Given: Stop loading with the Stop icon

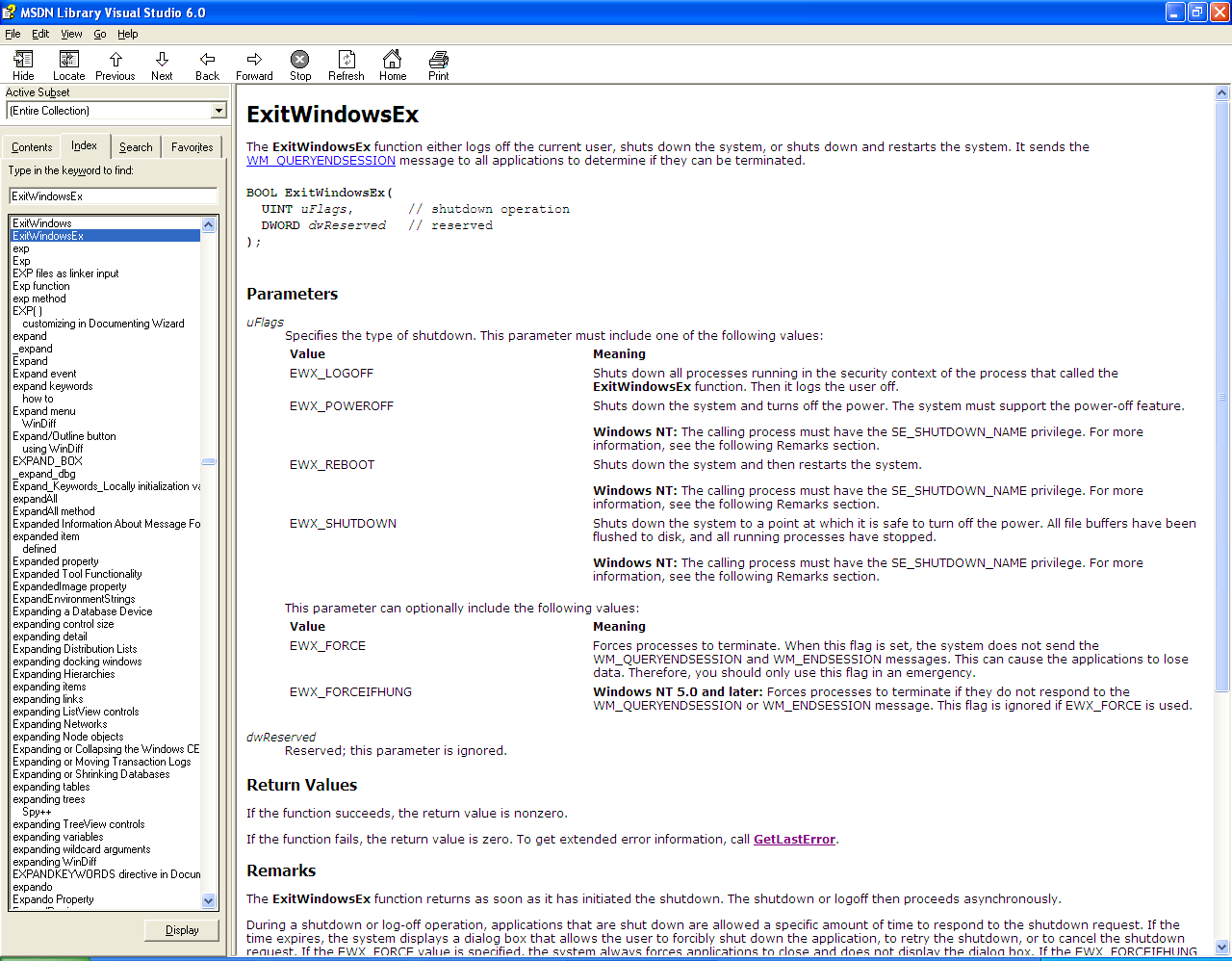Looking at the screenshot, I should click(x=300, y=60).
